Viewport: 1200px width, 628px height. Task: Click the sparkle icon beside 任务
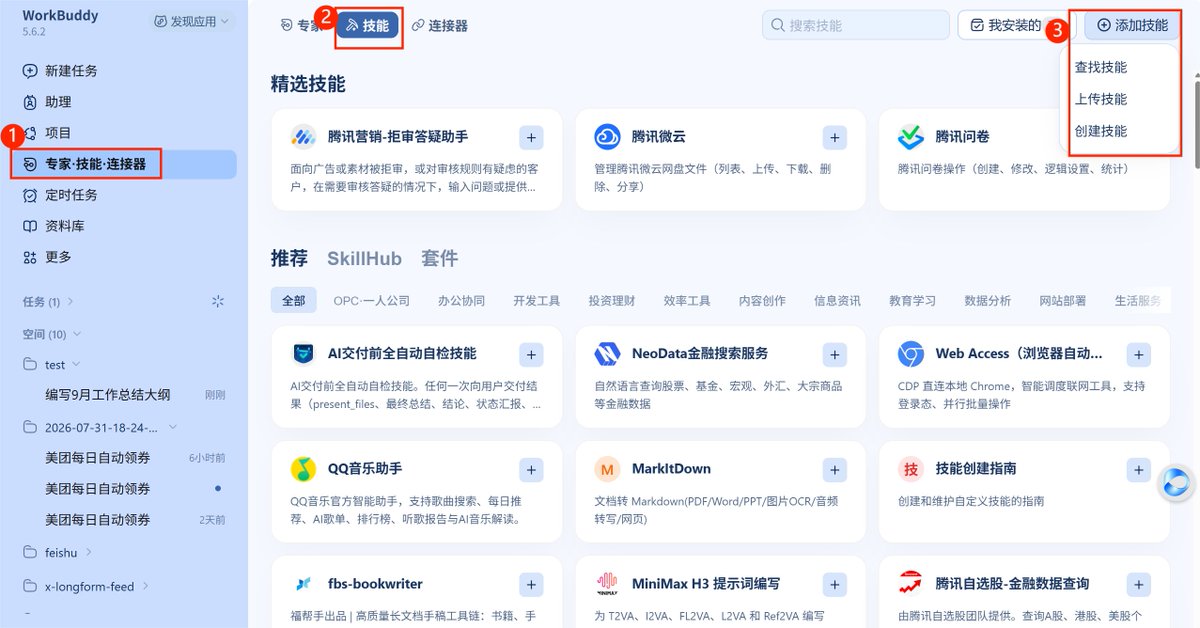(x=218, y=302)
